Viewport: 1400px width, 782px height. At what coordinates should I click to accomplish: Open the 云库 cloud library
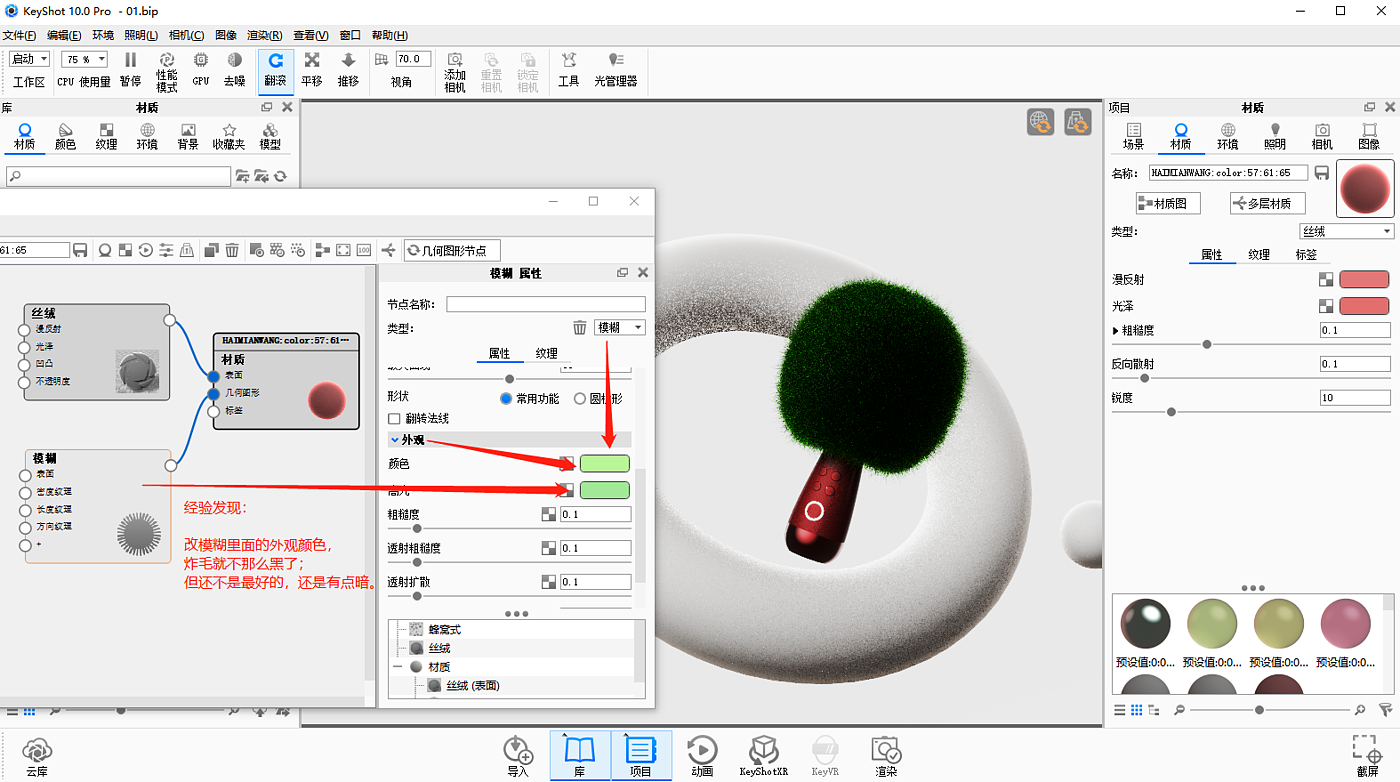37,750
